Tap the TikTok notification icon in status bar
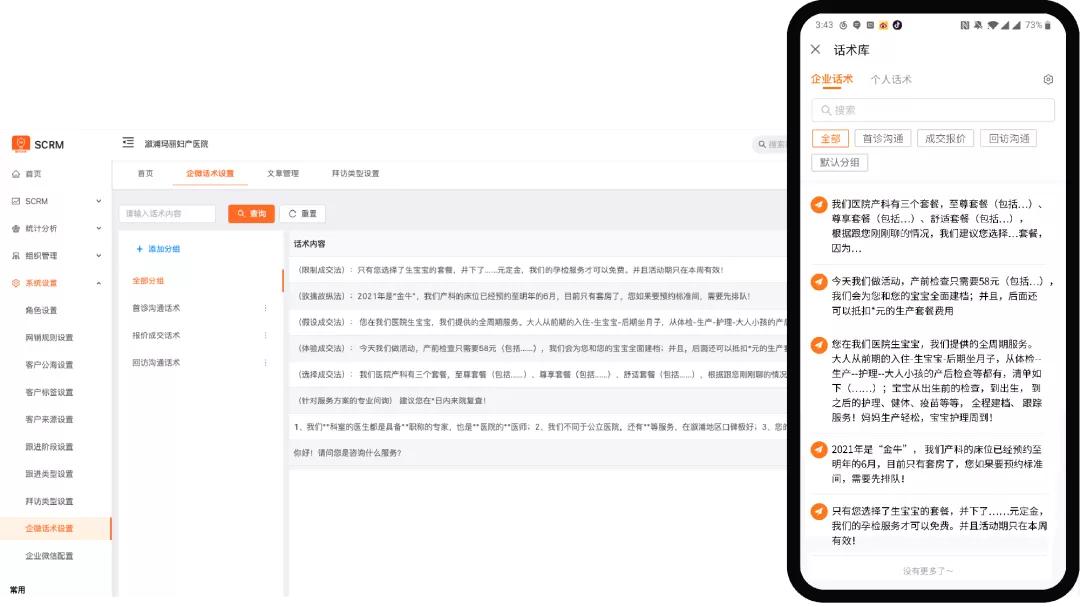The image size is (1080, 607). click(897, 25)
